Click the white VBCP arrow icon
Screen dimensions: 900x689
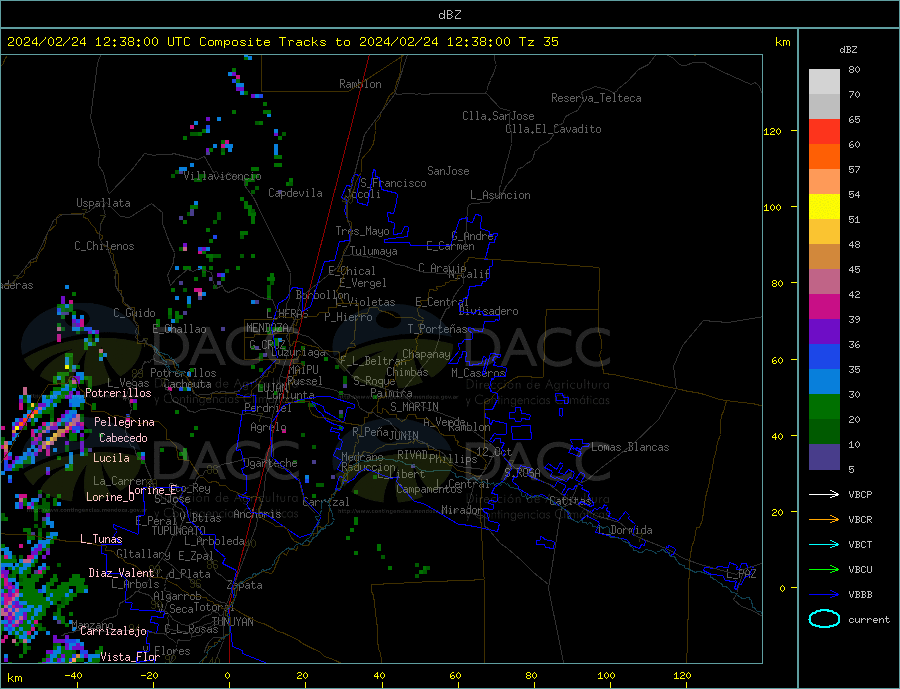824,494
